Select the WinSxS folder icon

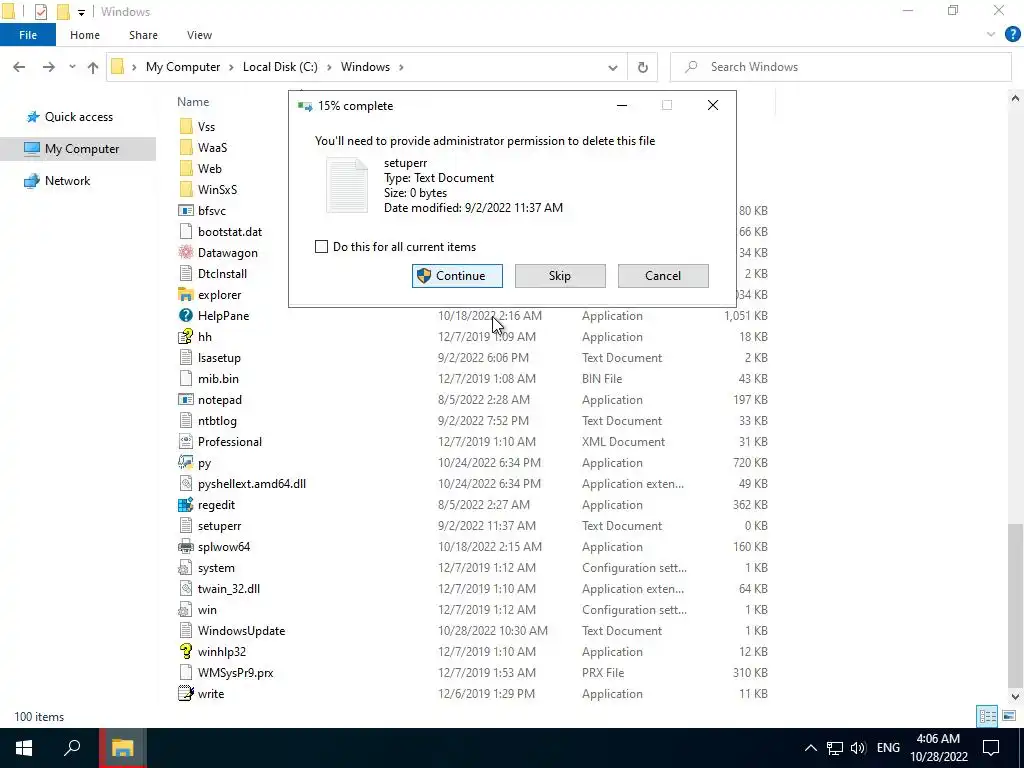[x=186, y=189]
